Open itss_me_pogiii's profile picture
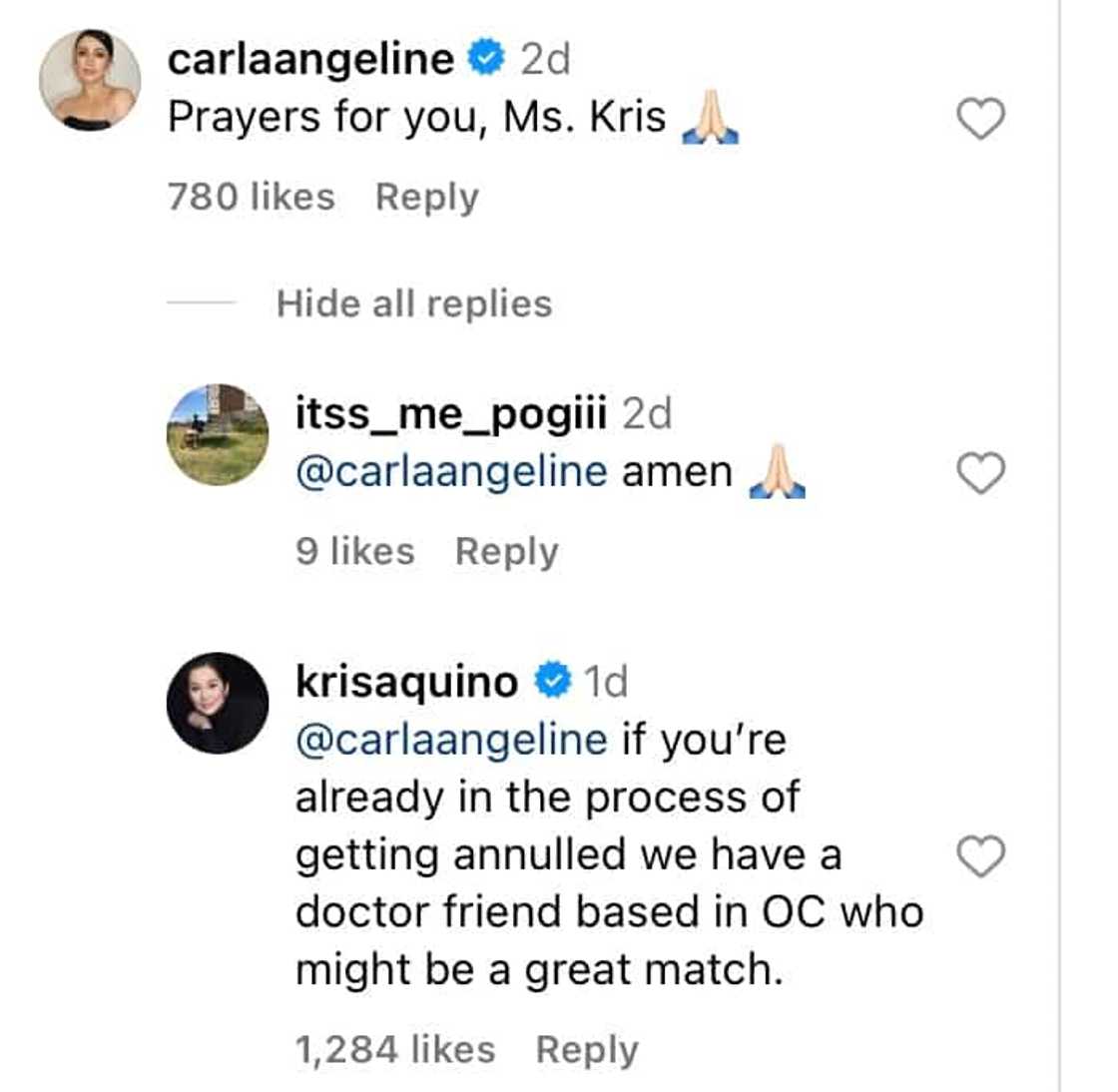This screenshot has width=1118, height=1092. (x=217, y=434)
